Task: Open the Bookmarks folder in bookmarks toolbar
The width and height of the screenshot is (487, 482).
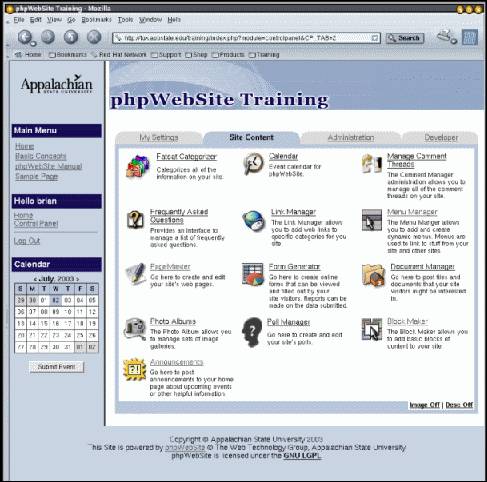Action: (x=68, y=55)
